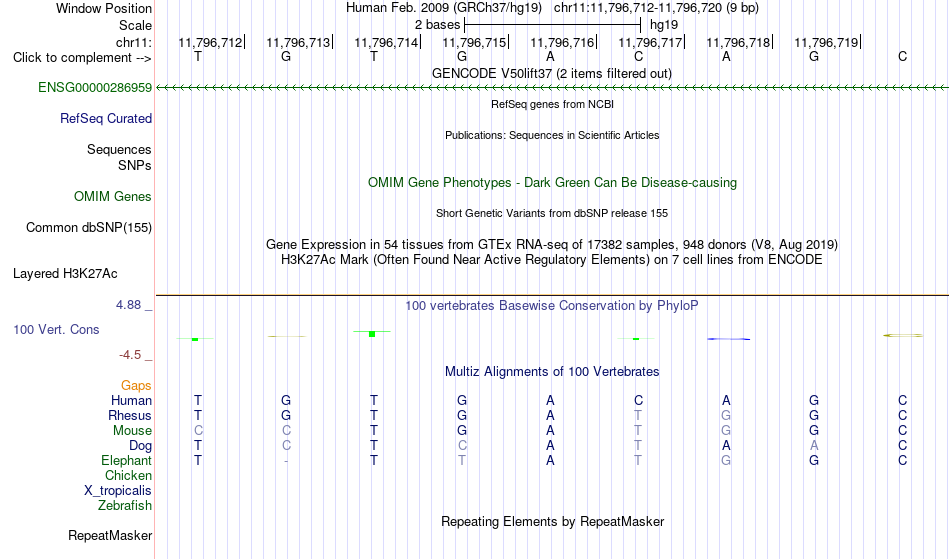Click the Sequences track label
This screenshot has height=559, width=950.
pyautogui.click(x=119, y=150)
